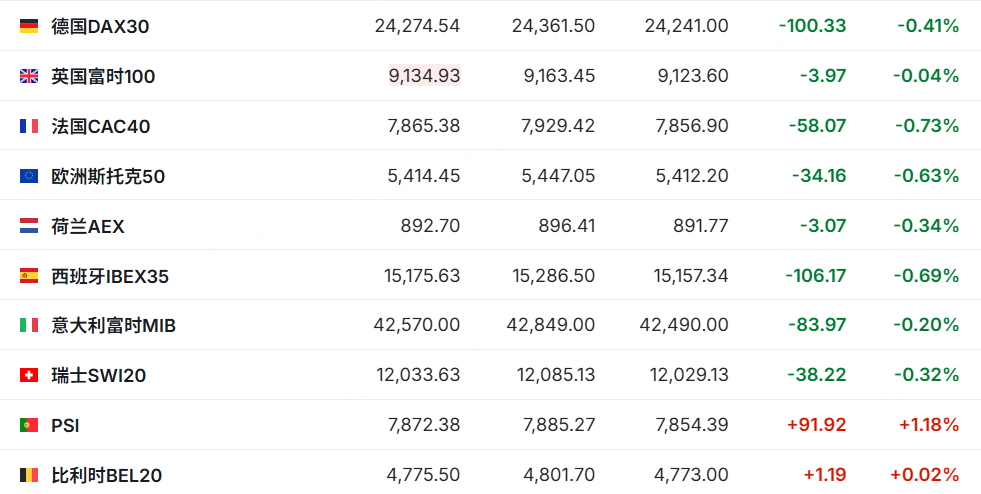The width and height of the screenshot is (981, 494).
Task: Select the 欧洲斯托克50 index name
Action: (108, 176)
